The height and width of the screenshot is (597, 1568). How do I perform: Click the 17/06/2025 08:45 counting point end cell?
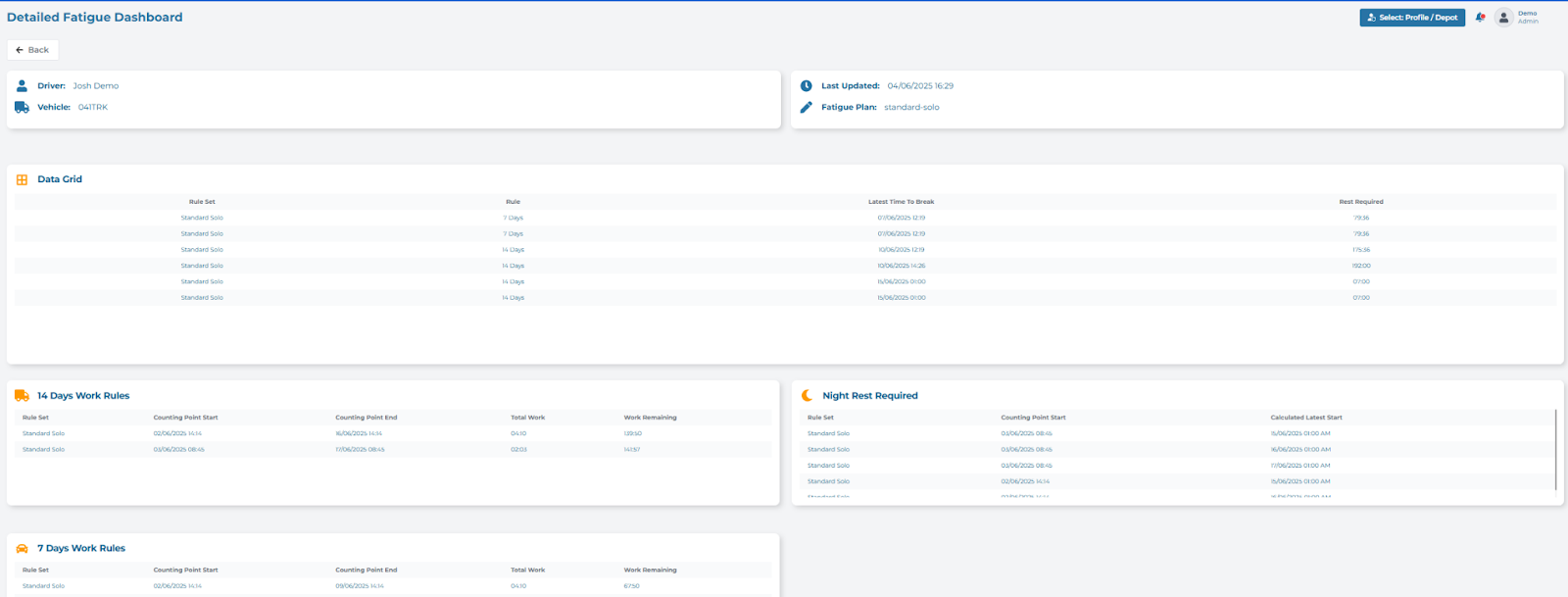click(x=360, y=450)
